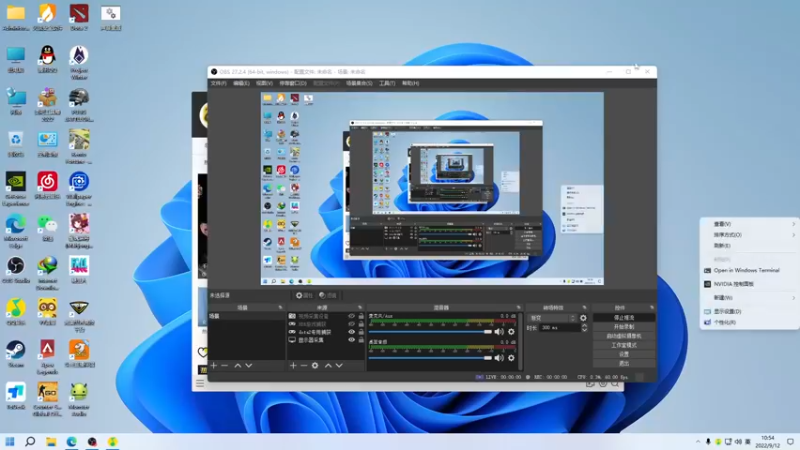Toggle lock on dota2专用捕获 source
The width and height of the screenshot is (800, 450).
tap(361, 332)
